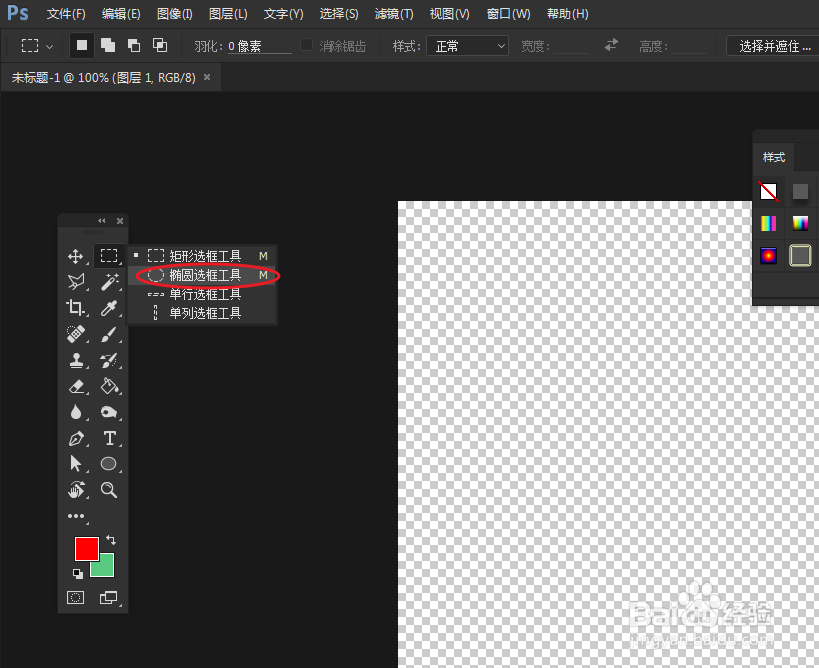819x668 pixels.
Task: Select the Path Selection tool
Action: (x=76, y=464)
